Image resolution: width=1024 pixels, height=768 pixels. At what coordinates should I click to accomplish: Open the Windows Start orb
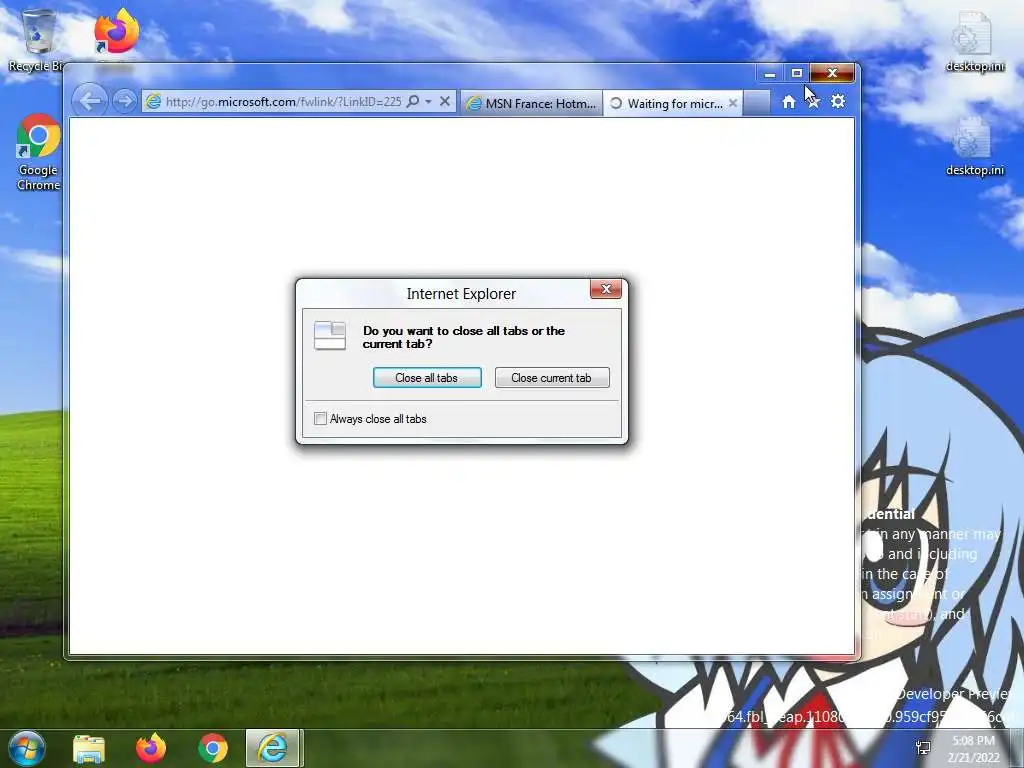click(x=27, y=748)
